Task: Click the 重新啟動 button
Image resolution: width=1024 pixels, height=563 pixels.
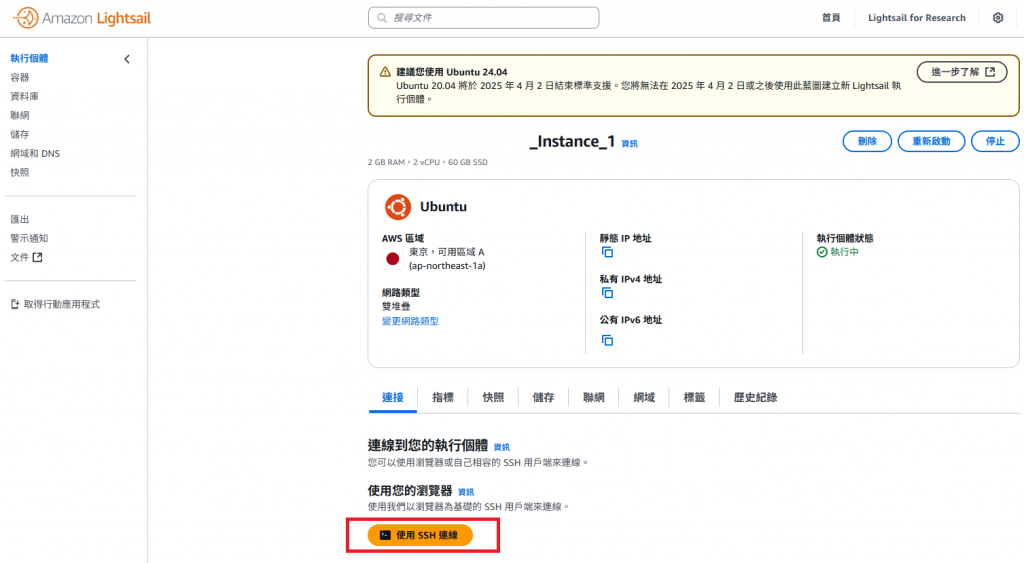Action: (931, 141)
